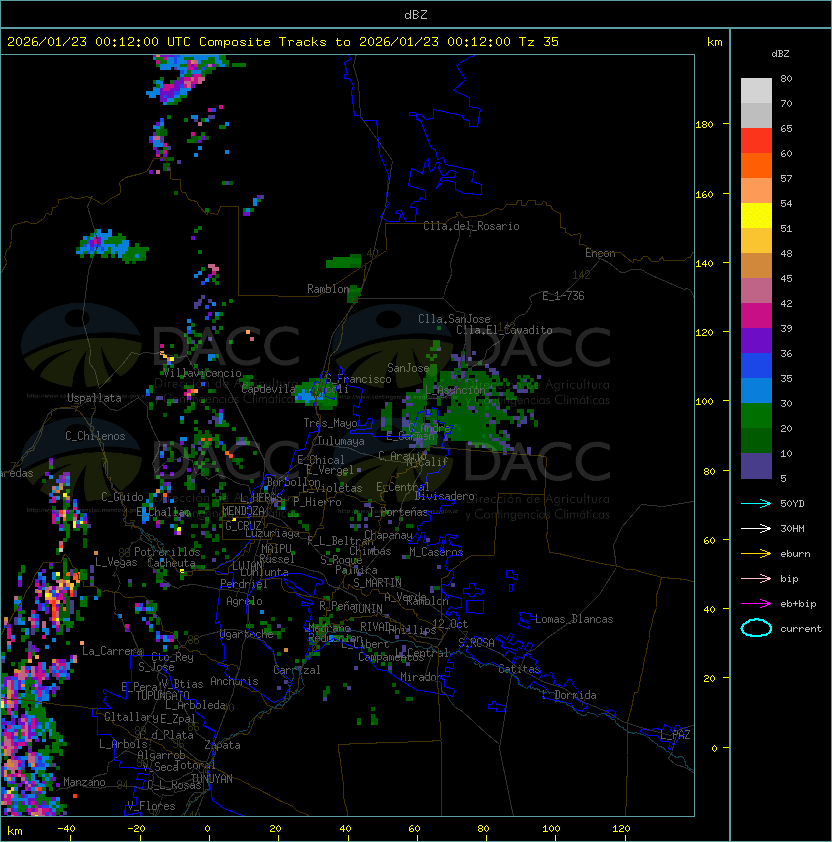
Task: Click the 'E_1-736' map label
Action: [x=563, y=296]
